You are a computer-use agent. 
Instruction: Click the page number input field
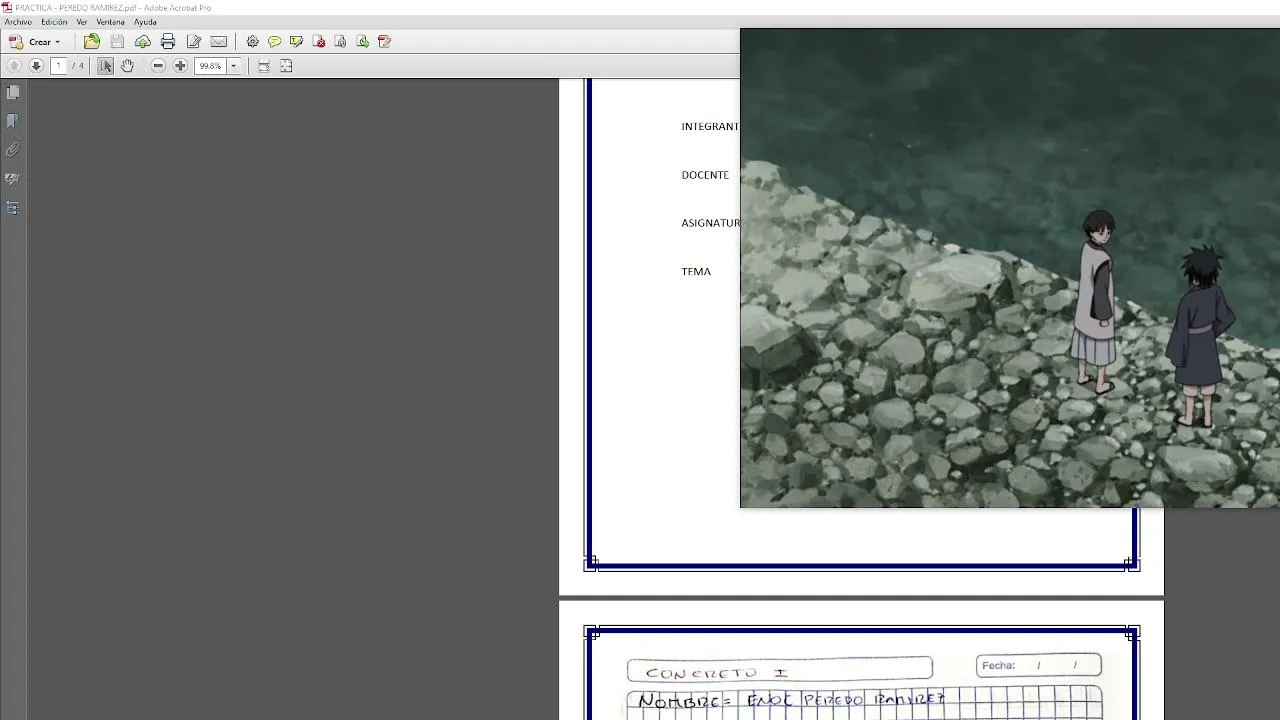pyautogui.click(x=58, y=66)
